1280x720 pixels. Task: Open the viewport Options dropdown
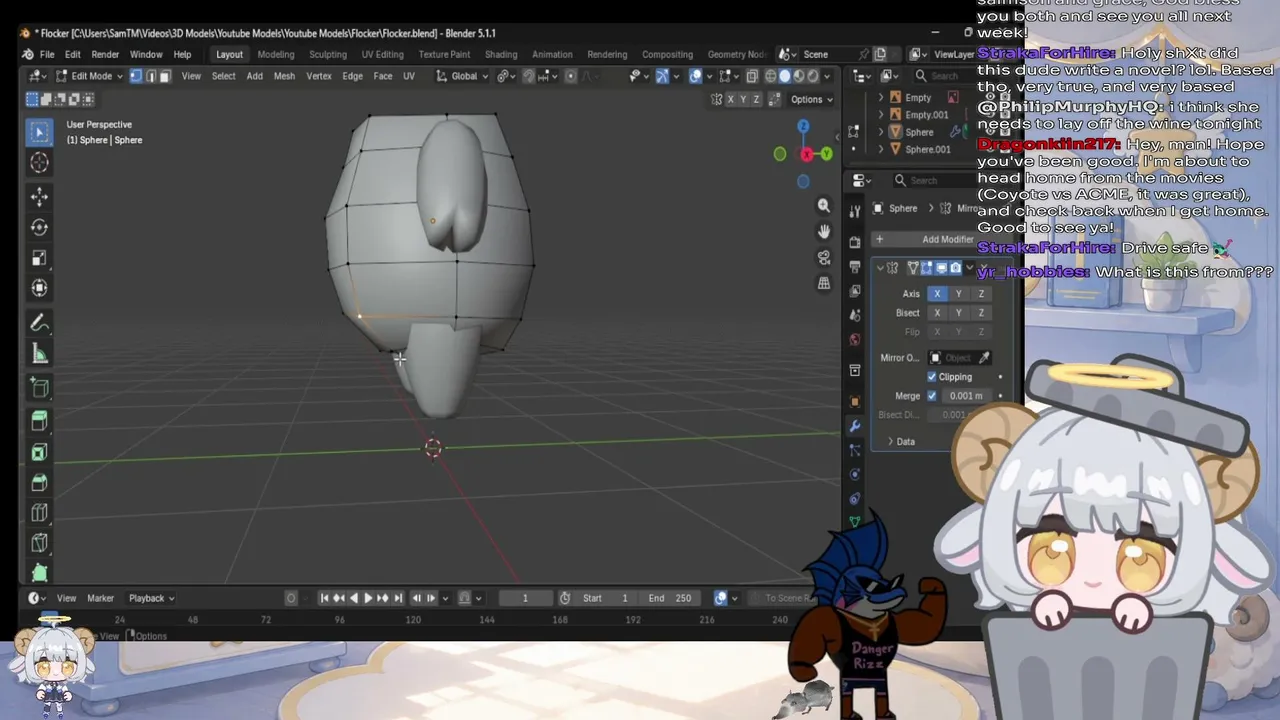tap(810, 99)
